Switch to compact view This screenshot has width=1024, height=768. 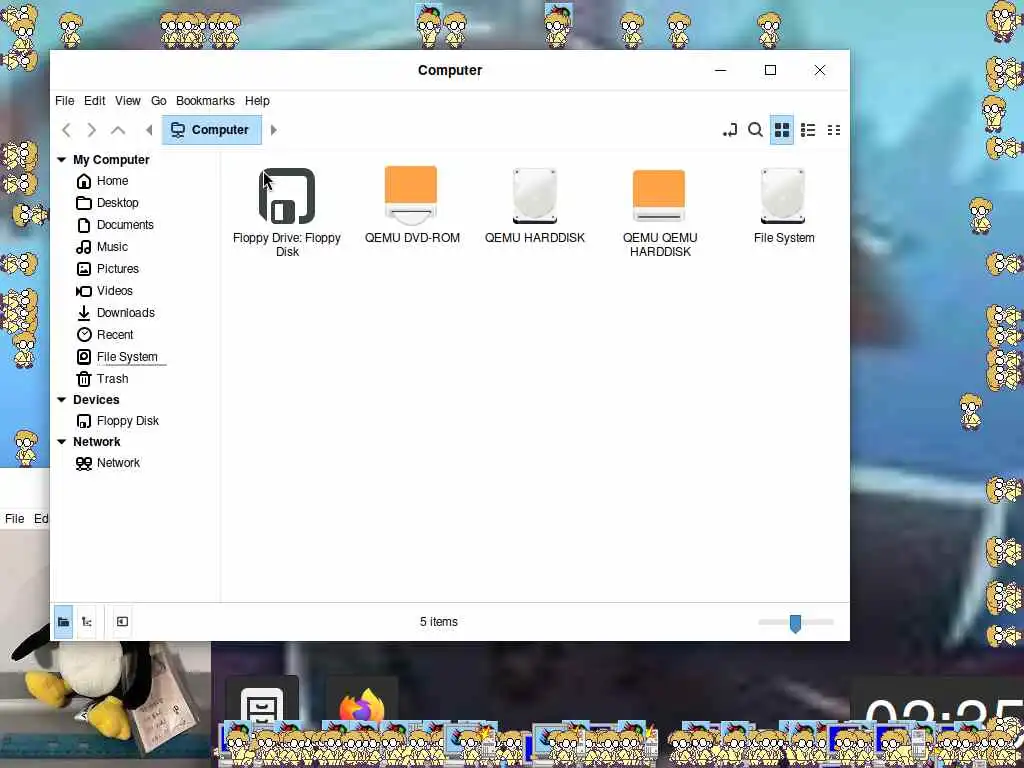(834, 130)
